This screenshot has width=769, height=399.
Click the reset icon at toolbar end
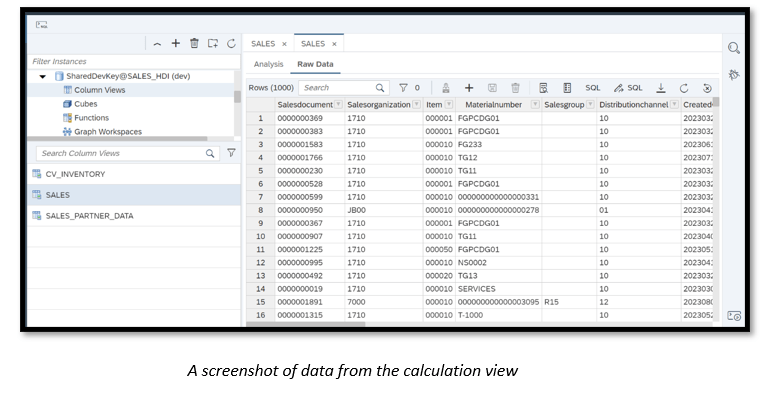(707, 88)
